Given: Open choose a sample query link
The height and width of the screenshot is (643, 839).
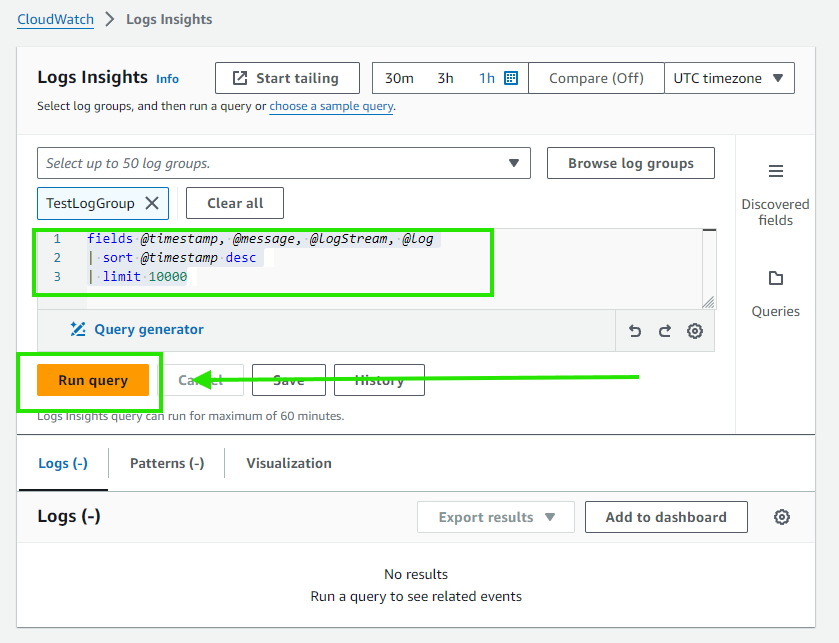Looking at the screenshot, I should [331, 105].
